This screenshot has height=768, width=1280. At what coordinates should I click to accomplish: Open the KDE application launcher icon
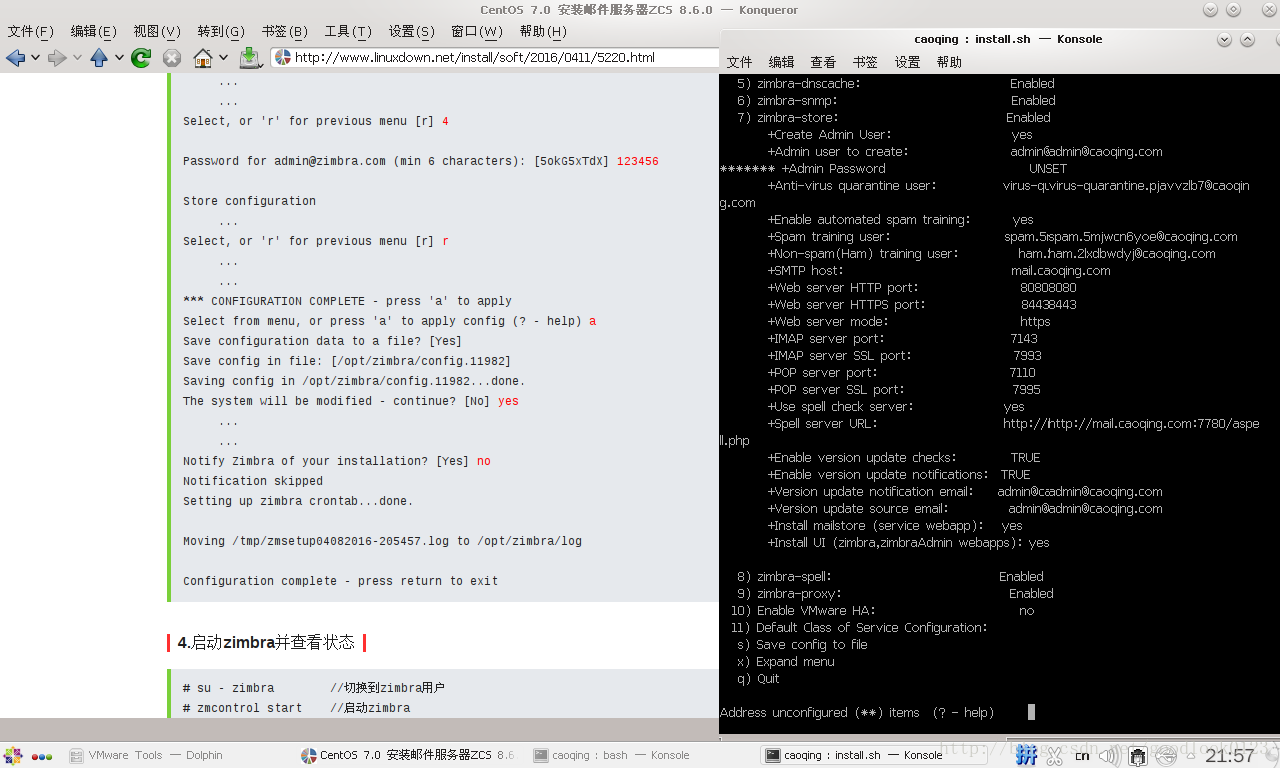13,756
